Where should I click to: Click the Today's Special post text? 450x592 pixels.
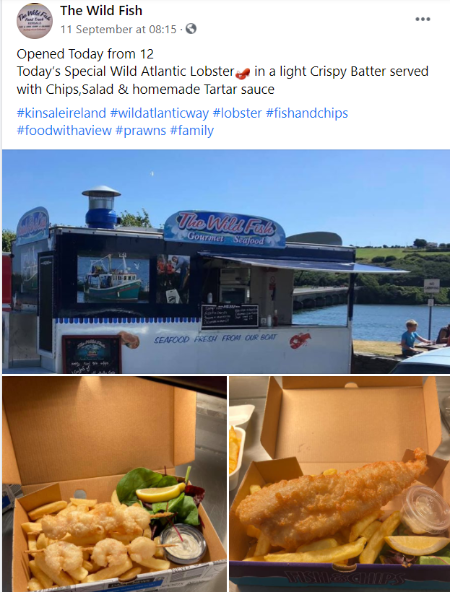tap(222, 80)
